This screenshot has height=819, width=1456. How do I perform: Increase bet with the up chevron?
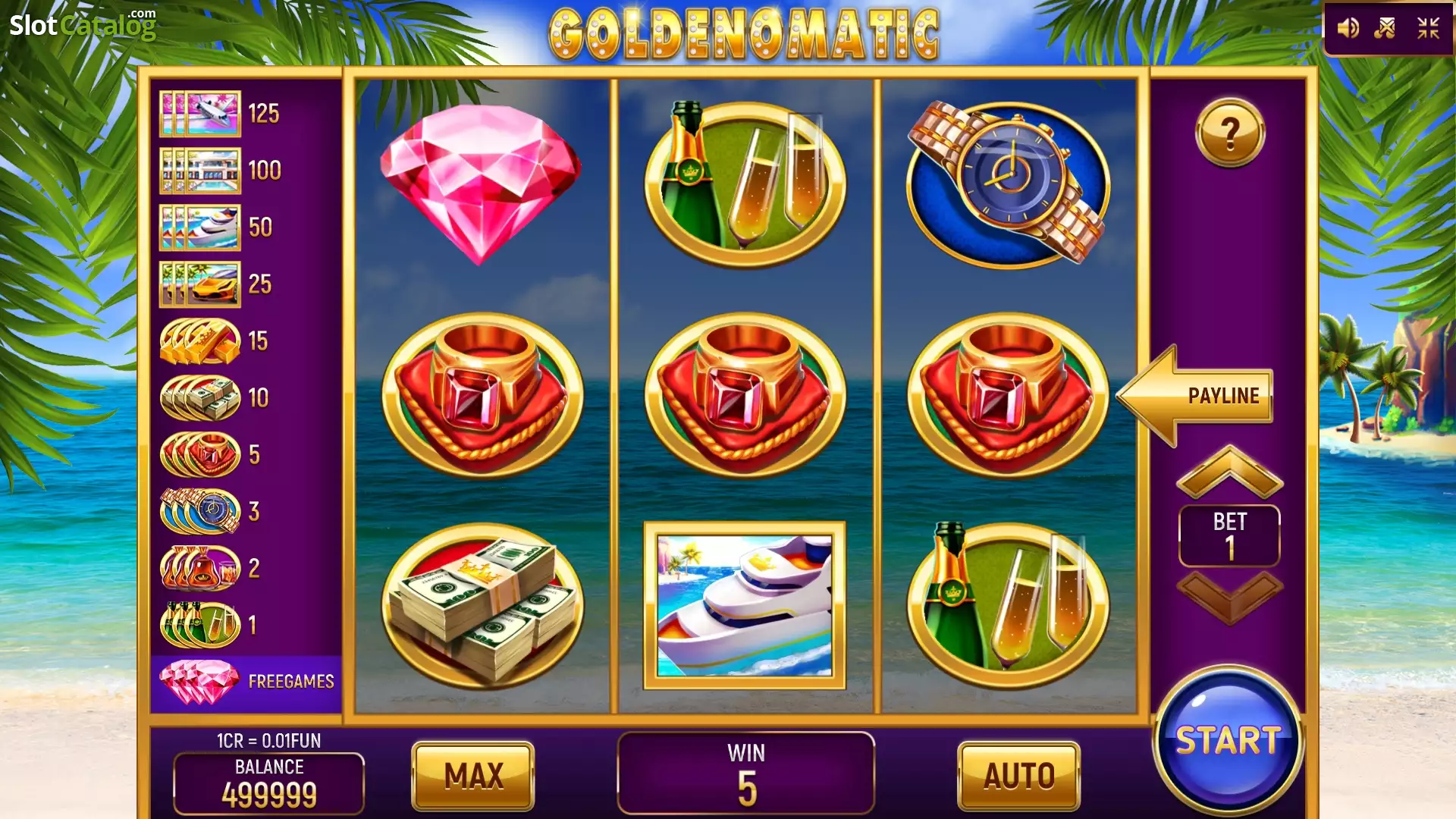pyautogui.click(x=1229, y=472)
